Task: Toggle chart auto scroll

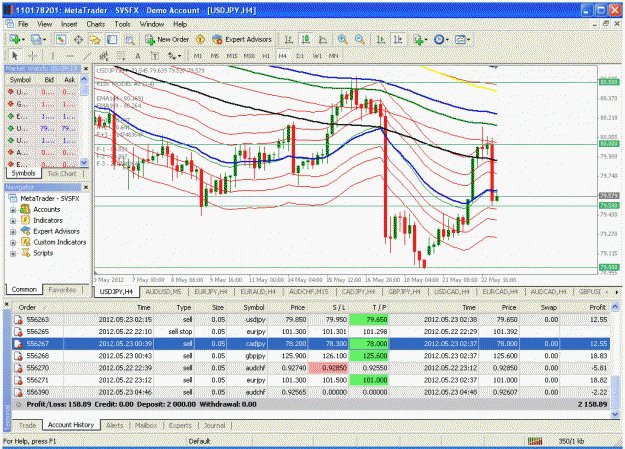Action: pyautogui.click(x=381, y=39)
